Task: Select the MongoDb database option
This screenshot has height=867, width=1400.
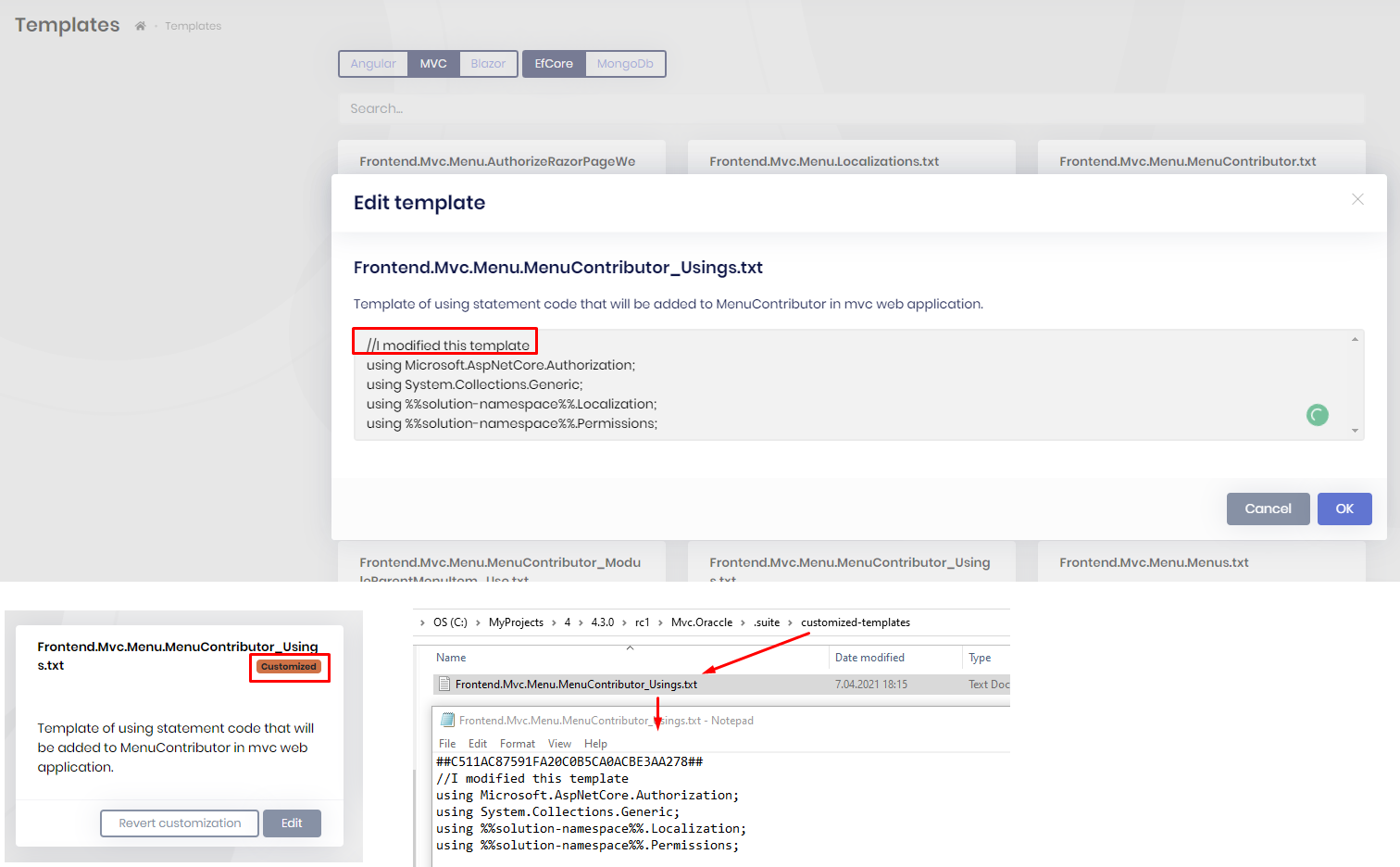Action: [x=625, y=64]
